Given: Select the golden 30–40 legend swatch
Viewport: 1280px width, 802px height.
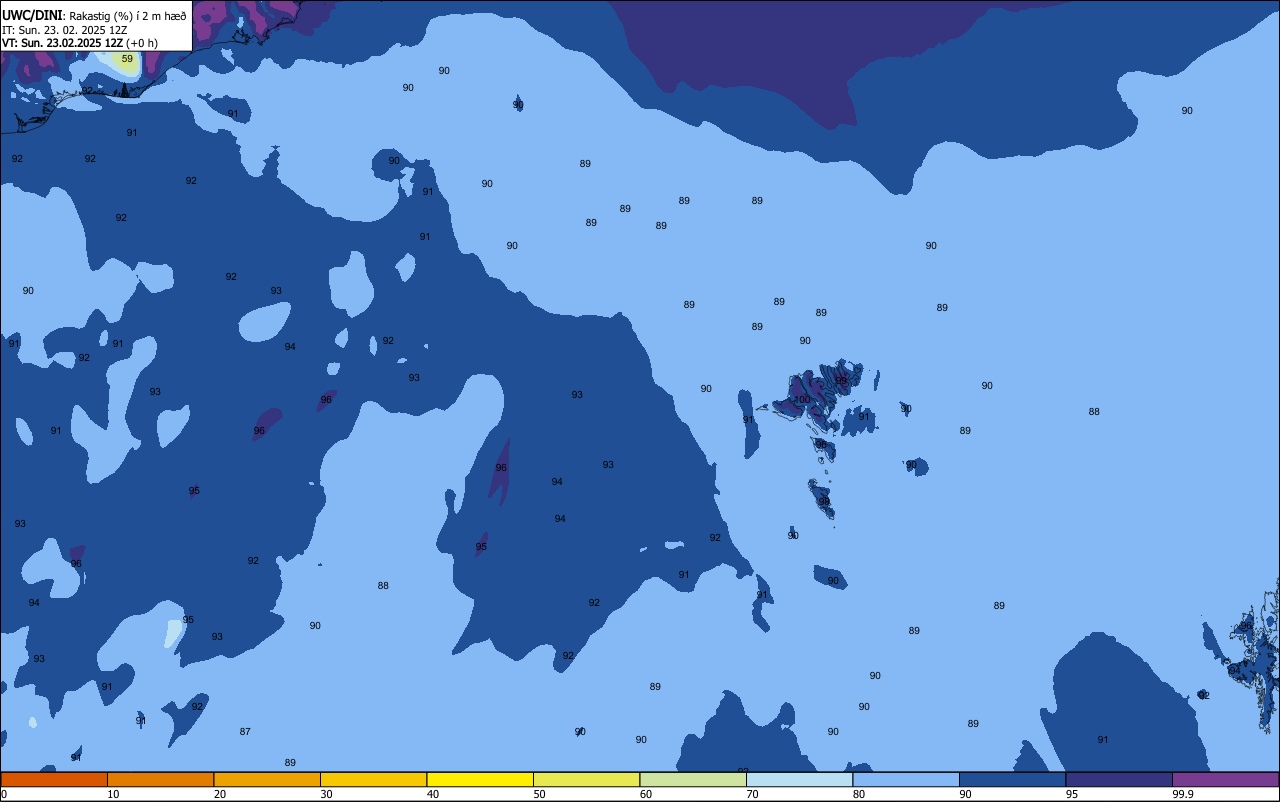Looking at the screenshot, I should click(x=373, y=779).
